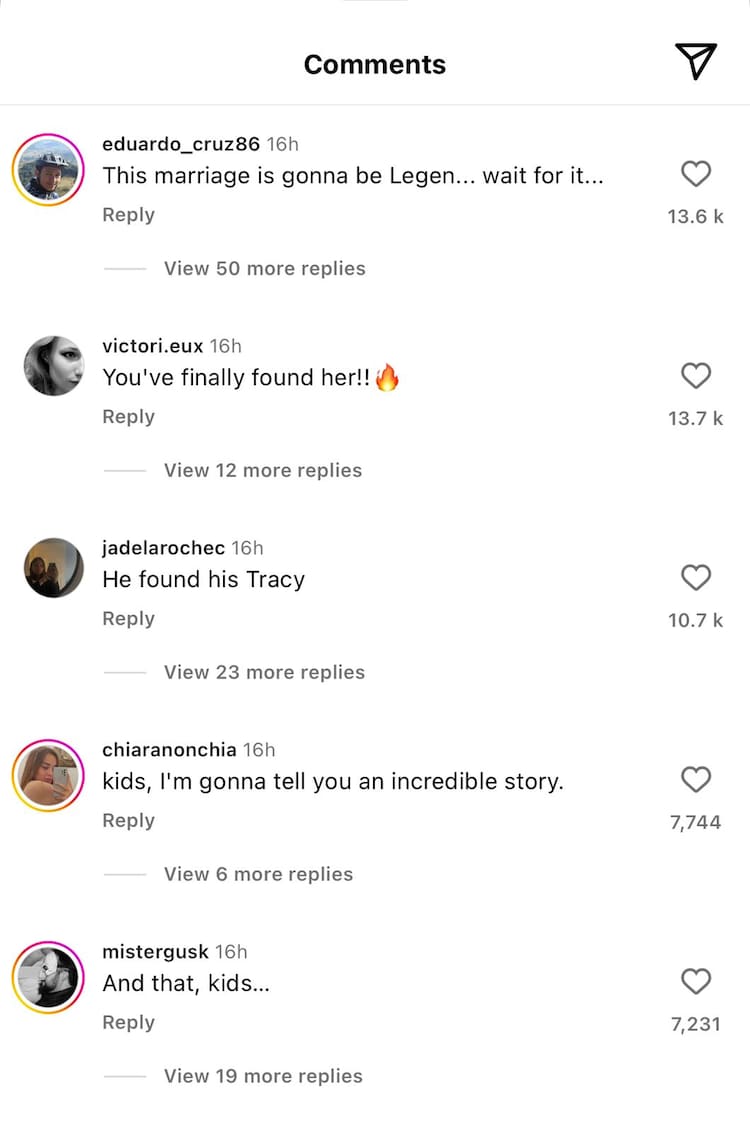
Task: Expand 'View 50 more replies'
Action: pyautogui.click(x=264, y=268)
